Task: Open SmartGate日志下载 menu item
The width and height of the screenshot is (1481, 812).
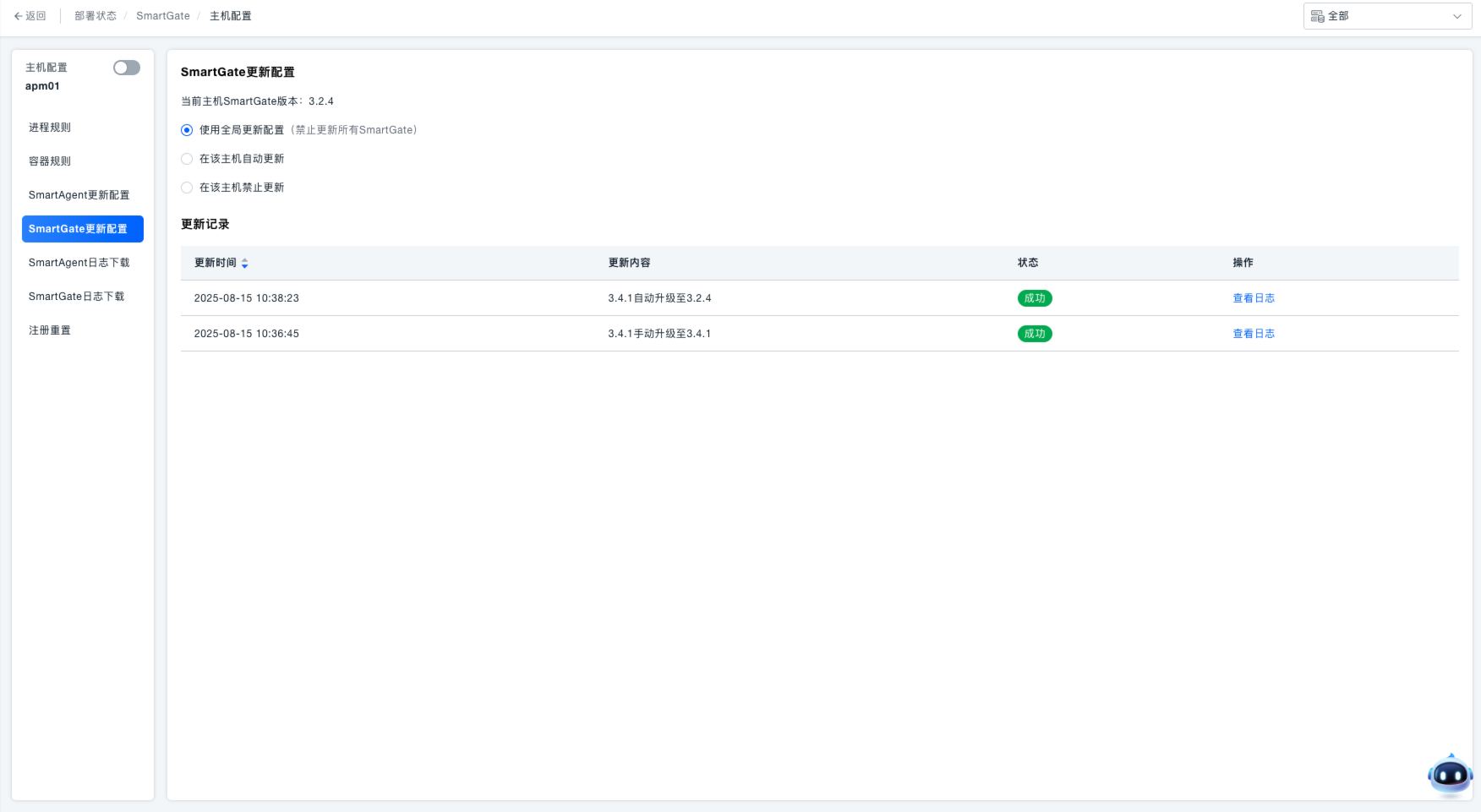Action: tap(76, 297)
